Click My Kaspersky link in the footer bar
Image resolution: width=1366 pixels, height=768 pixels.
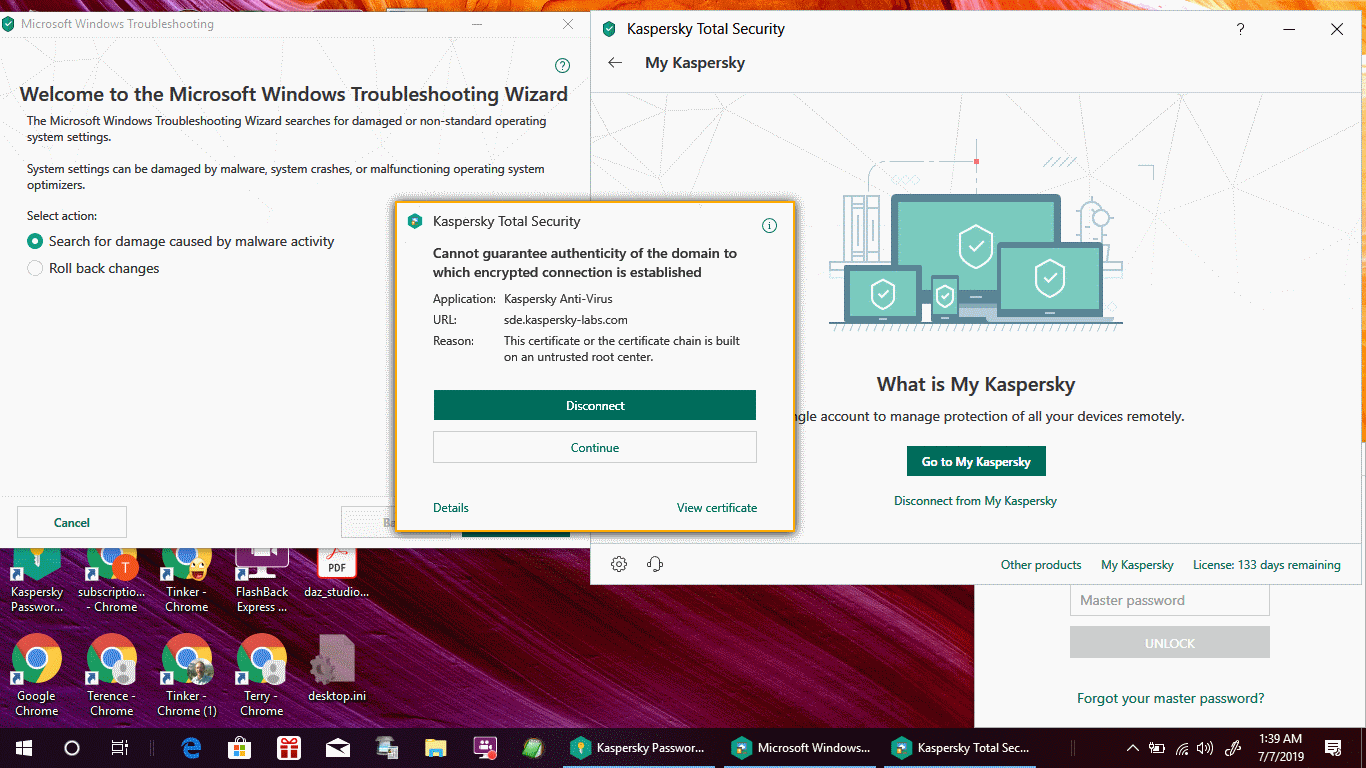(1137, 565)
